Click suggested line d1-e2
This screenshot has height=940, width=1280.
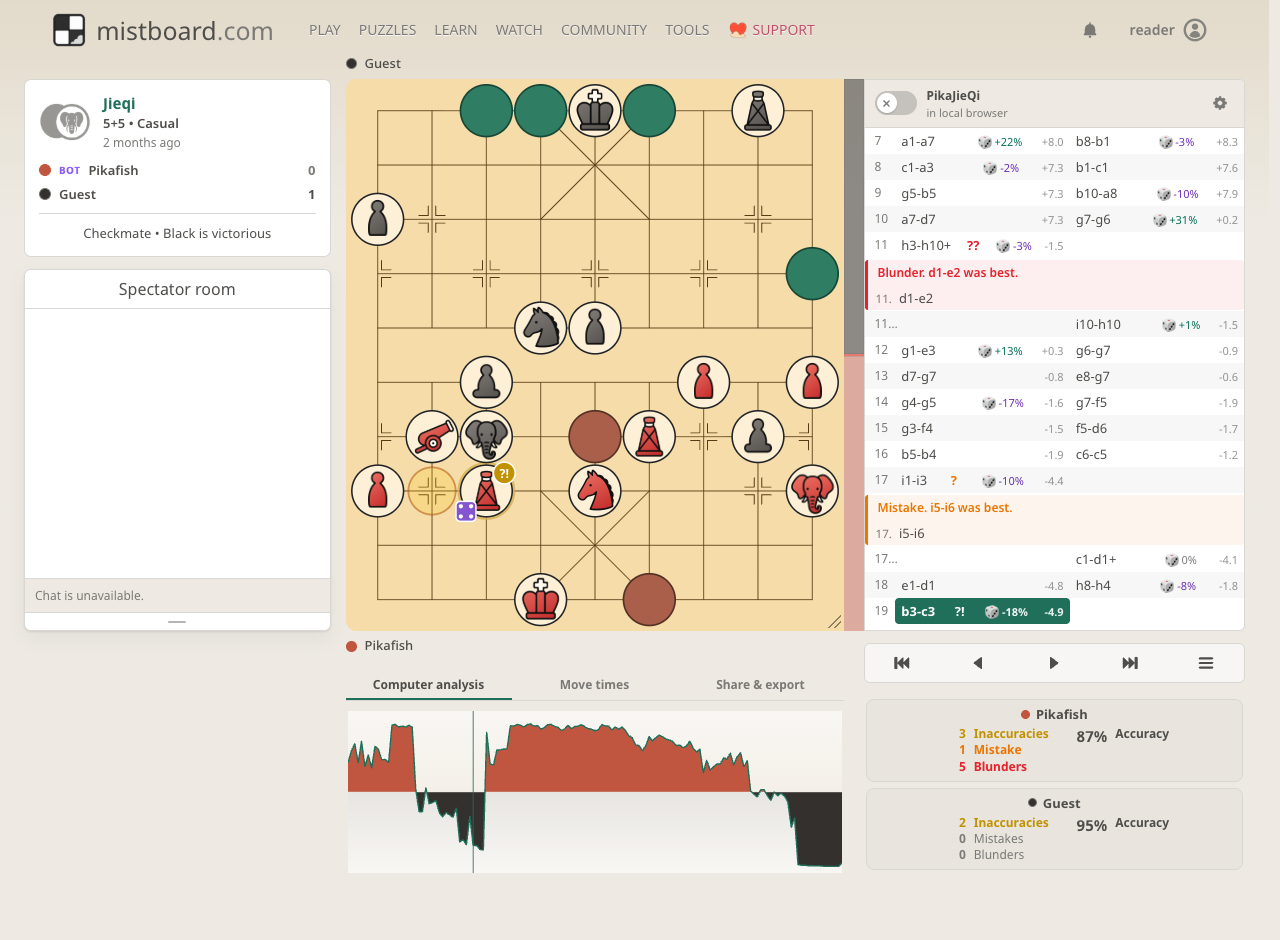pyautogui.click(x=916, y=298)
